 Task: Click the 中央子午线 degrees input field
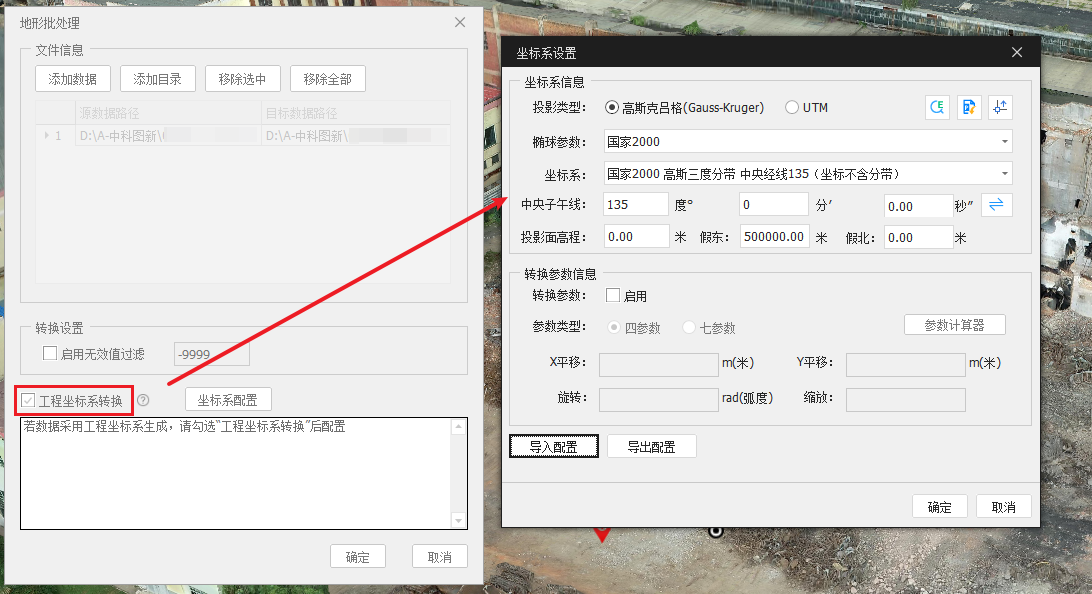[636, 205]
